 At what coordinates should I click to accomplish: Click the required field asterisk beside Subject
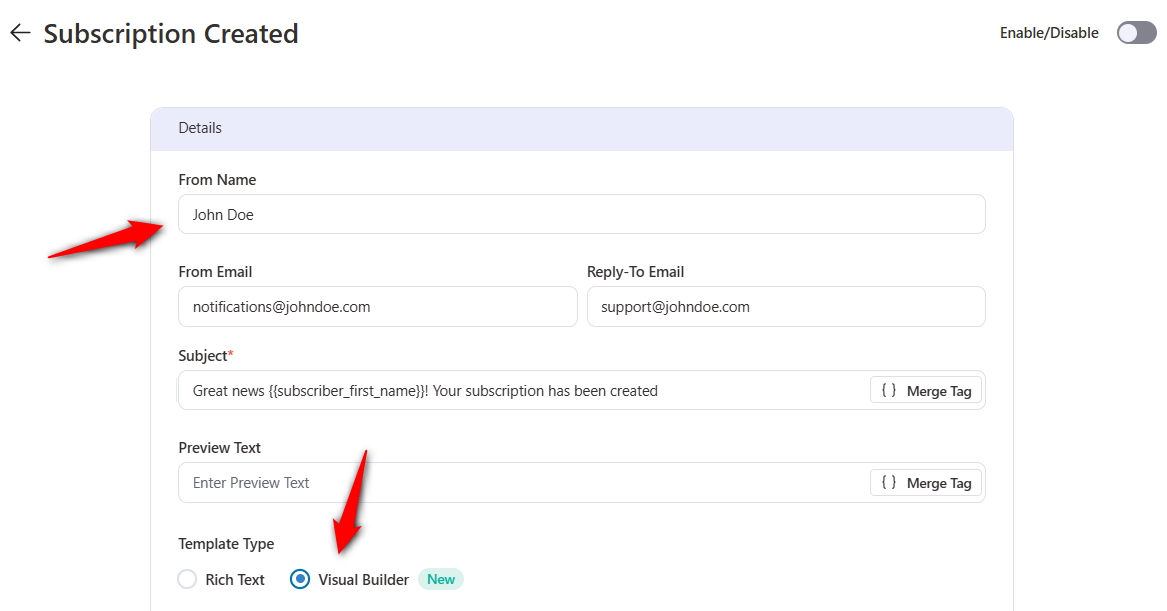(233, 351)
